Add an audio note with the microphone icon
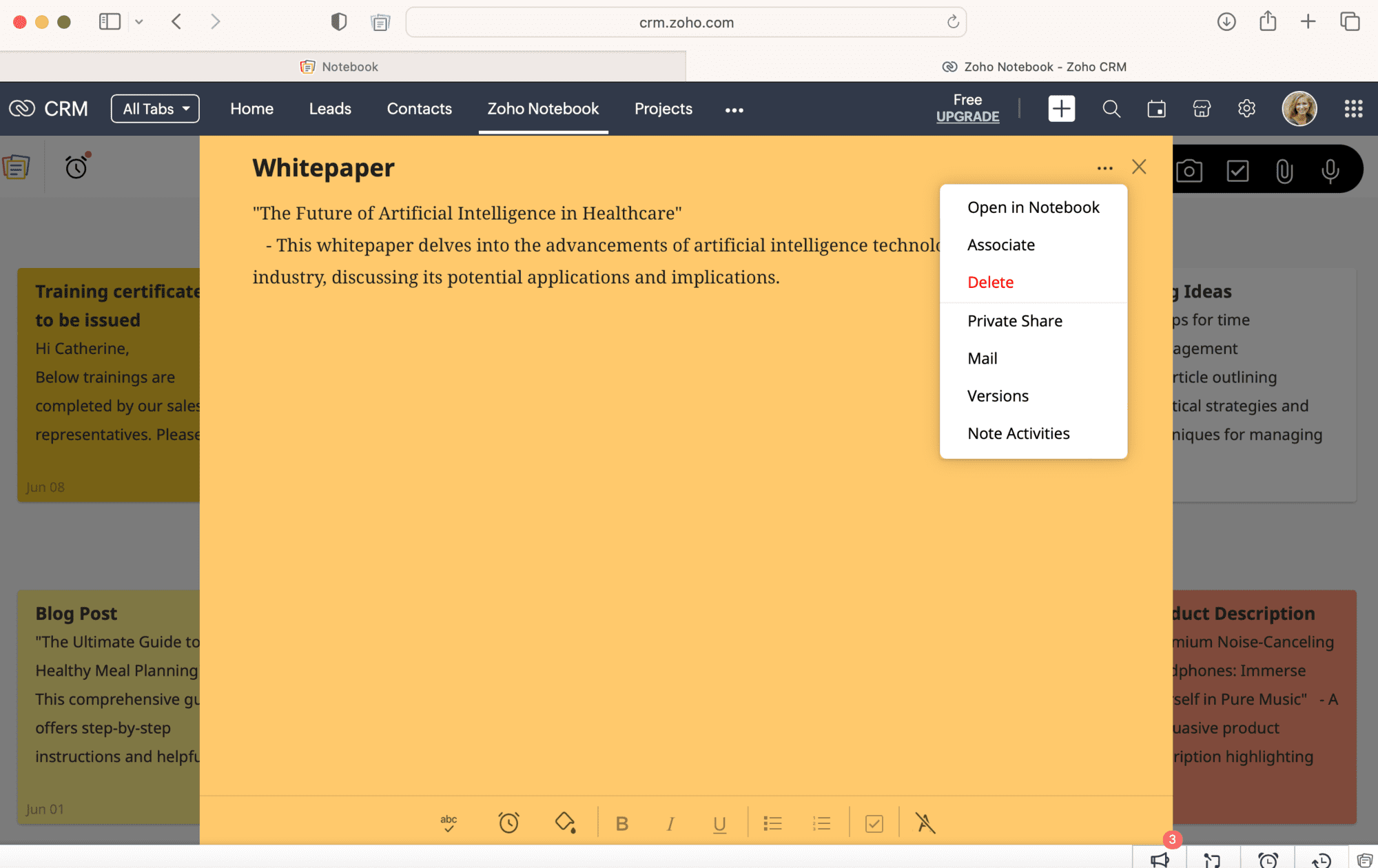Viewport: 1378px width, 868px height. [x=1330, y=171]
